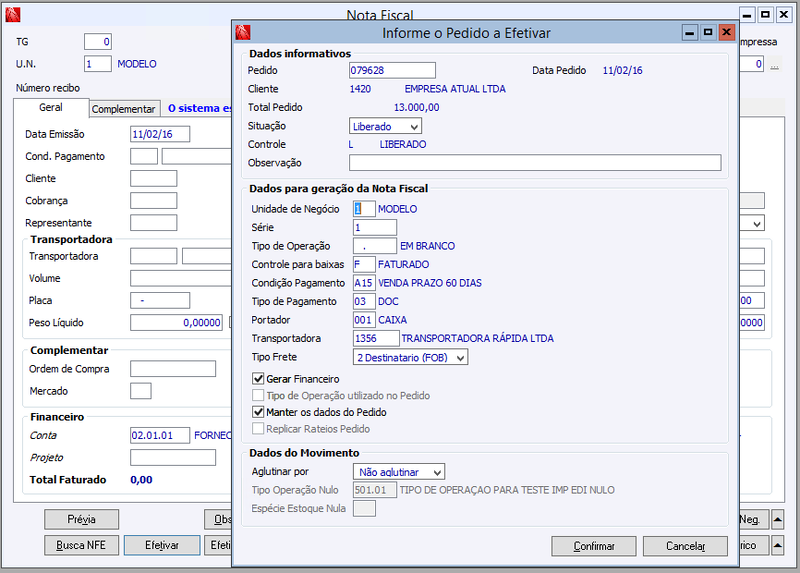Click the Placa field
This screenshot has width=800, height=573.
160,301
